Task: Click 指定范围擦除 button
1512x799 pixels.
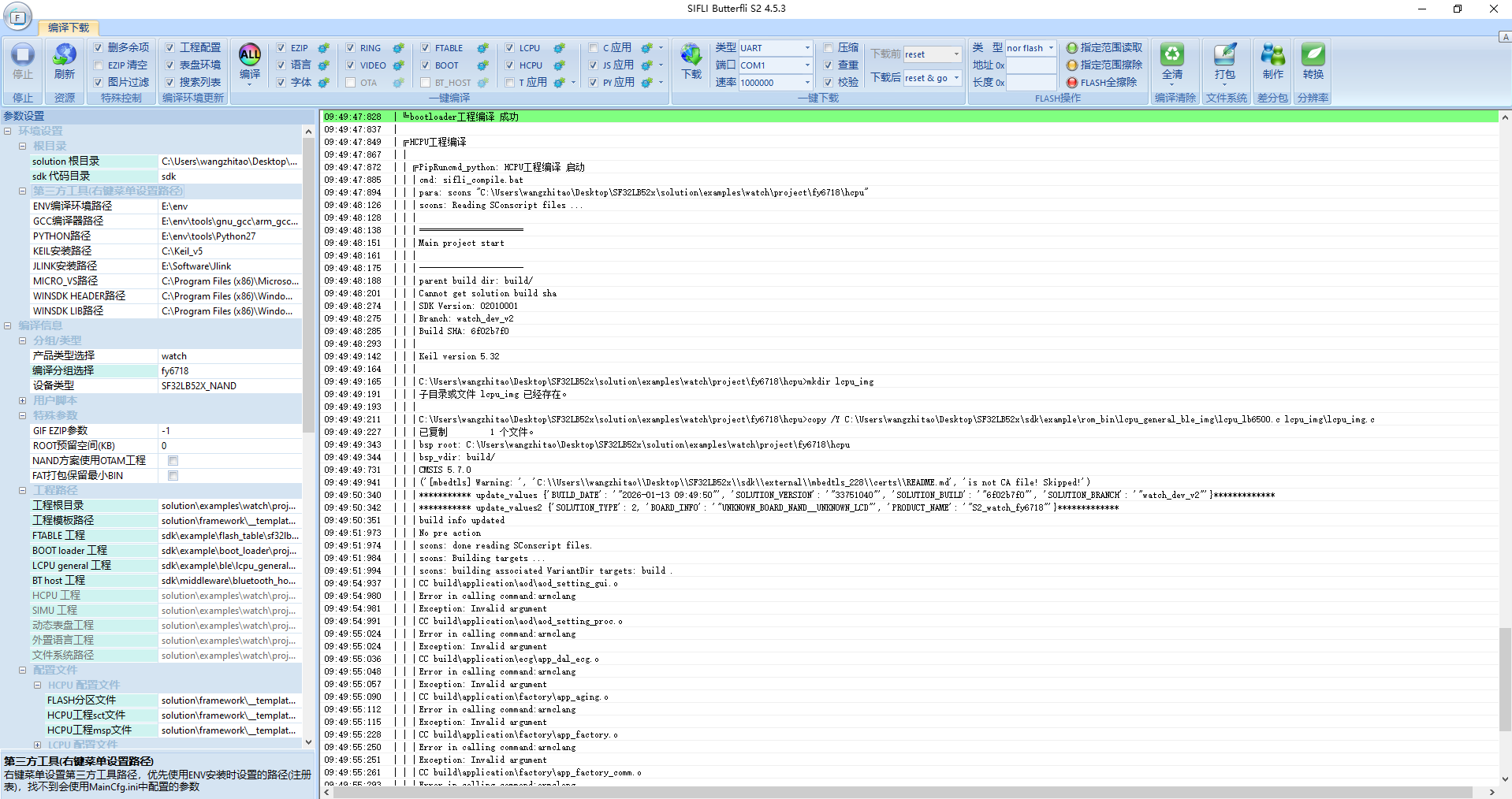Action: pyautogui.click(x=1104, y=65)
